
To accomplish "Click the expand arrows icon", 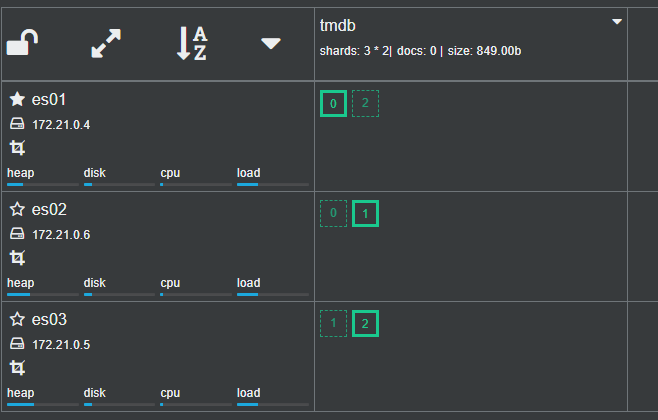I will (x=107, y=44).
